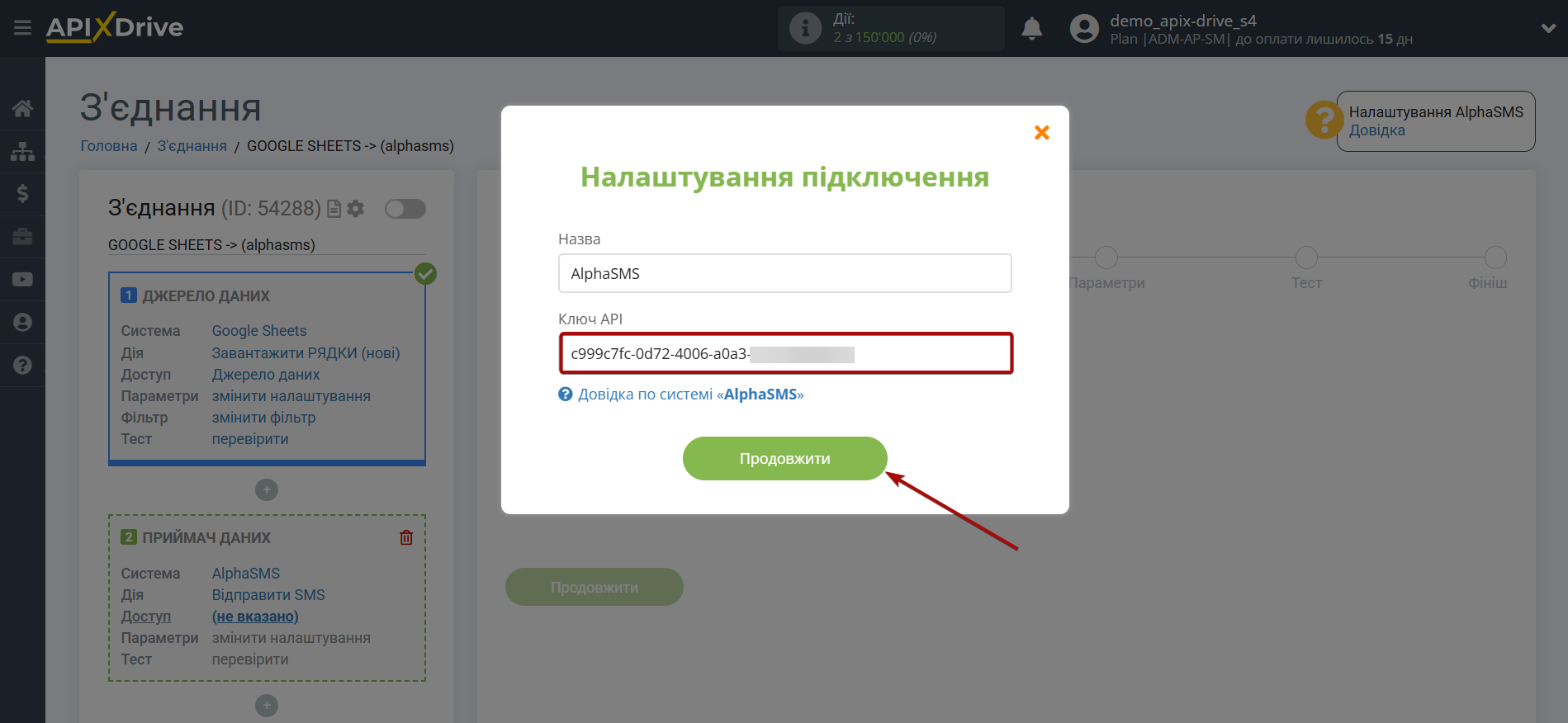This screenshot has width=1568, height=723.
Task: Click Завантажити РЯДКИ (нові) link
Action: pos(306,353)
